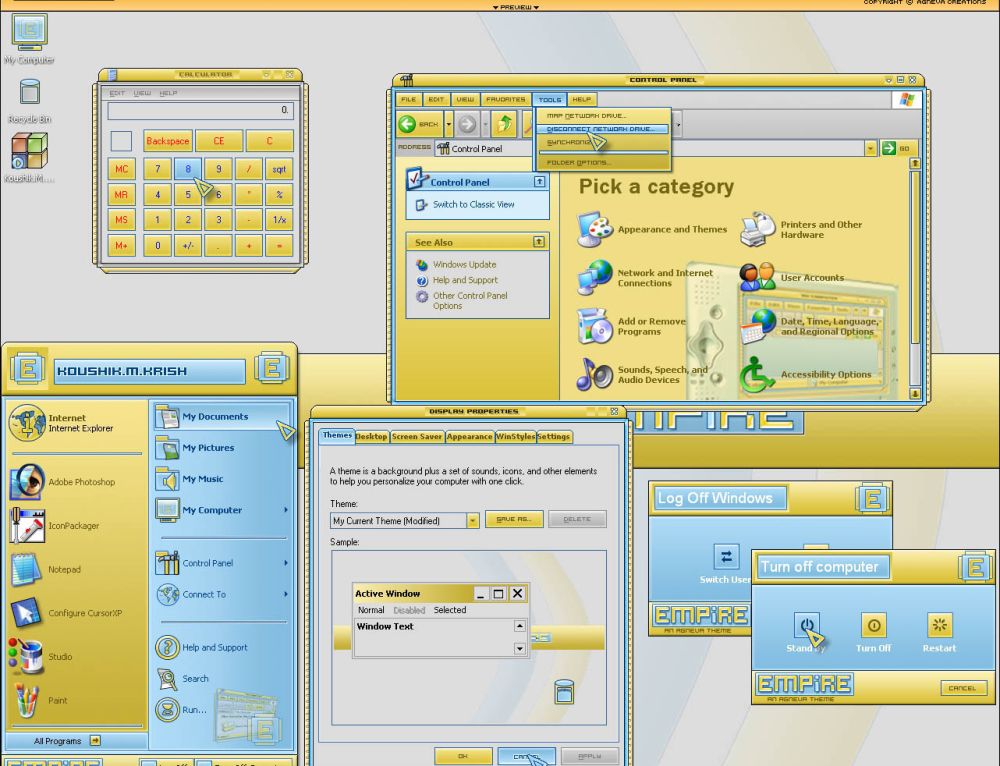Click the Switch to Classic View link
The width and height of the screenshot is (1000, 766).
pos(473,204)
